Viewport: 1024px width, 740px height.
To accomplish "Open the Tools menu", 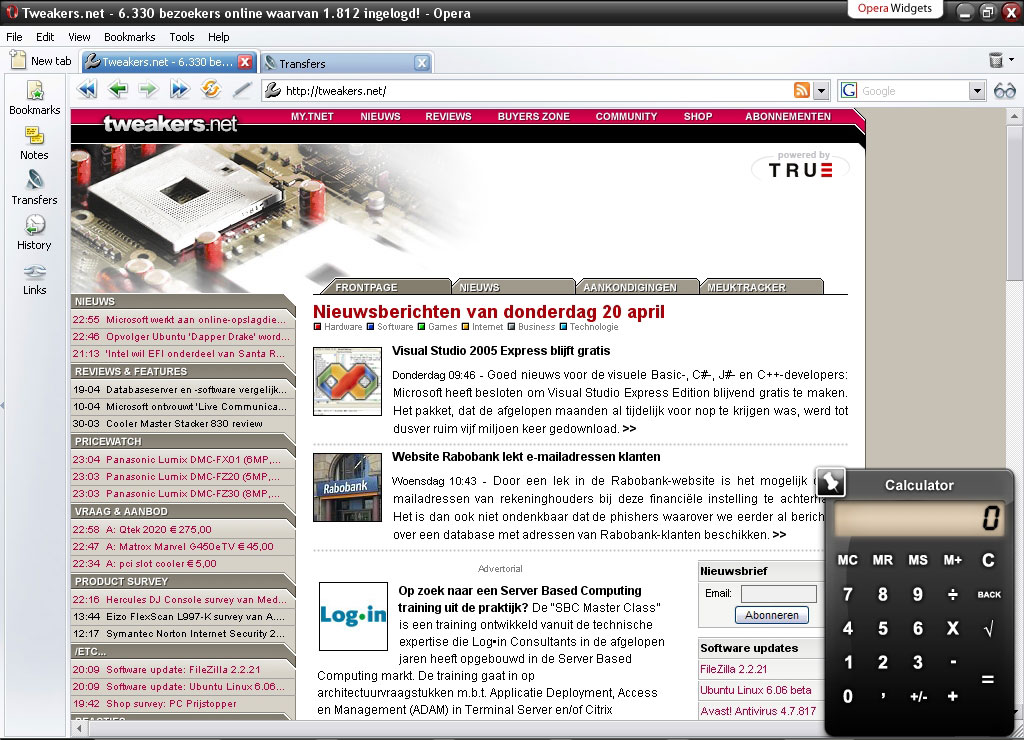I will 182,37.
